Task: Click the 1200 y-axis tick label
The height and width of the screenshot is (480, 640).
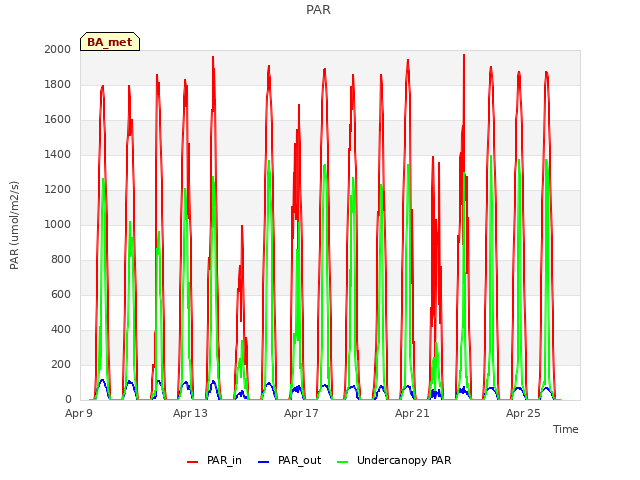Action: pos(58,189)
